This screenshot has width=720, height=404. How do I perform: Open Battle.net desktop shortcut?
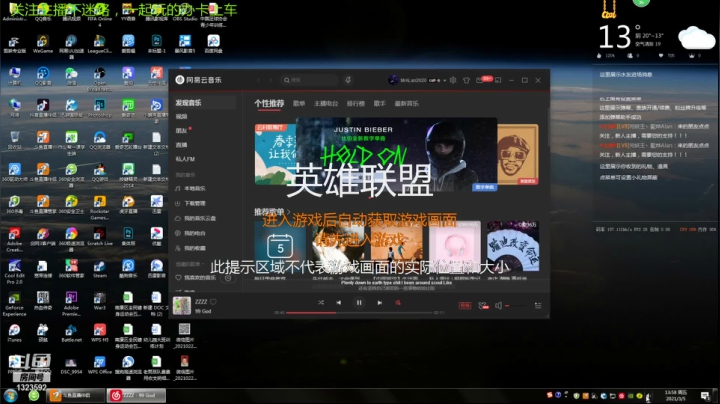click(71, 333)
